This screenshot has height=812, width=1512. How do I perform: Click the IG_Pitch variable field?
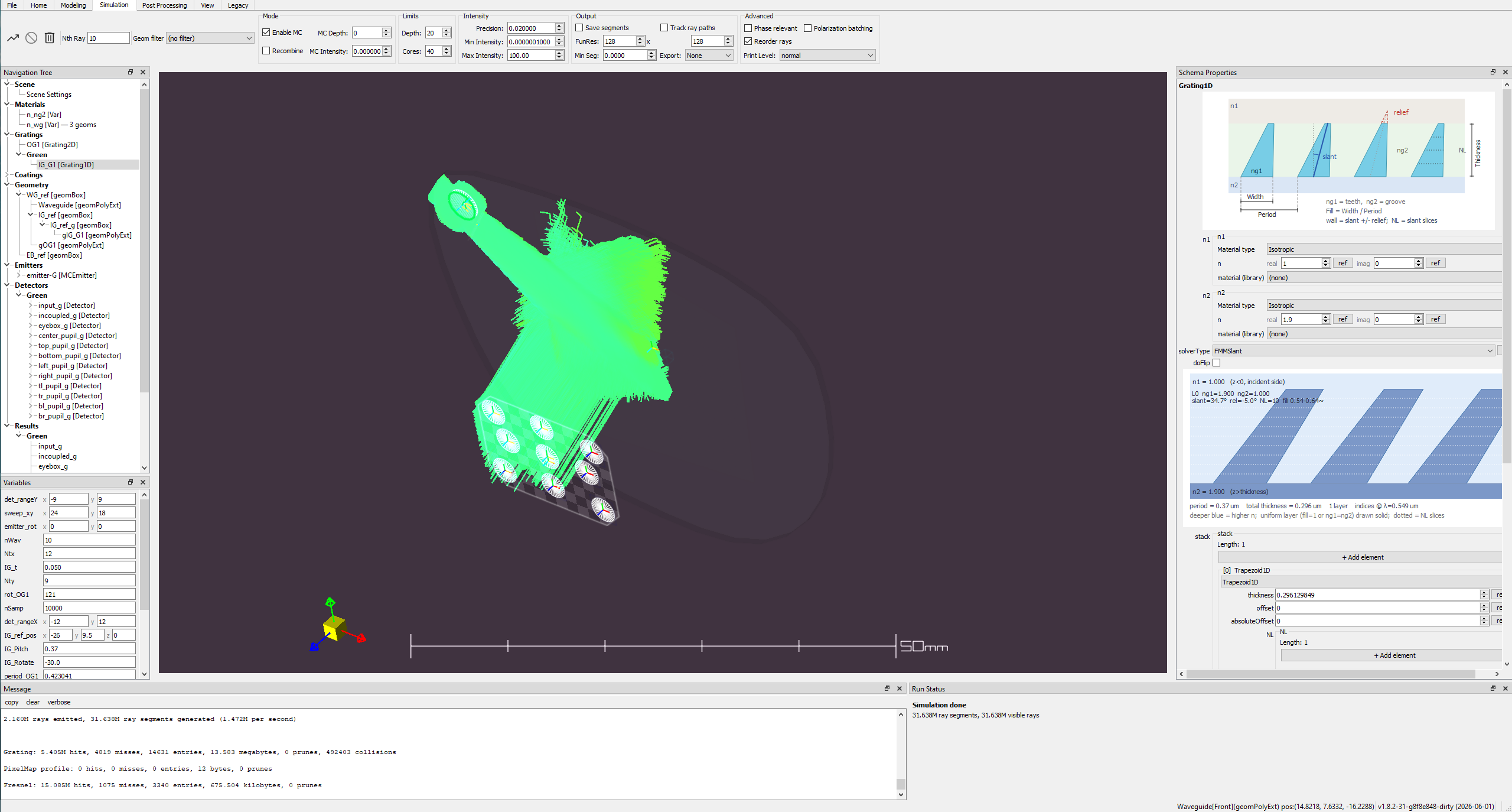[x=89, y=649]
